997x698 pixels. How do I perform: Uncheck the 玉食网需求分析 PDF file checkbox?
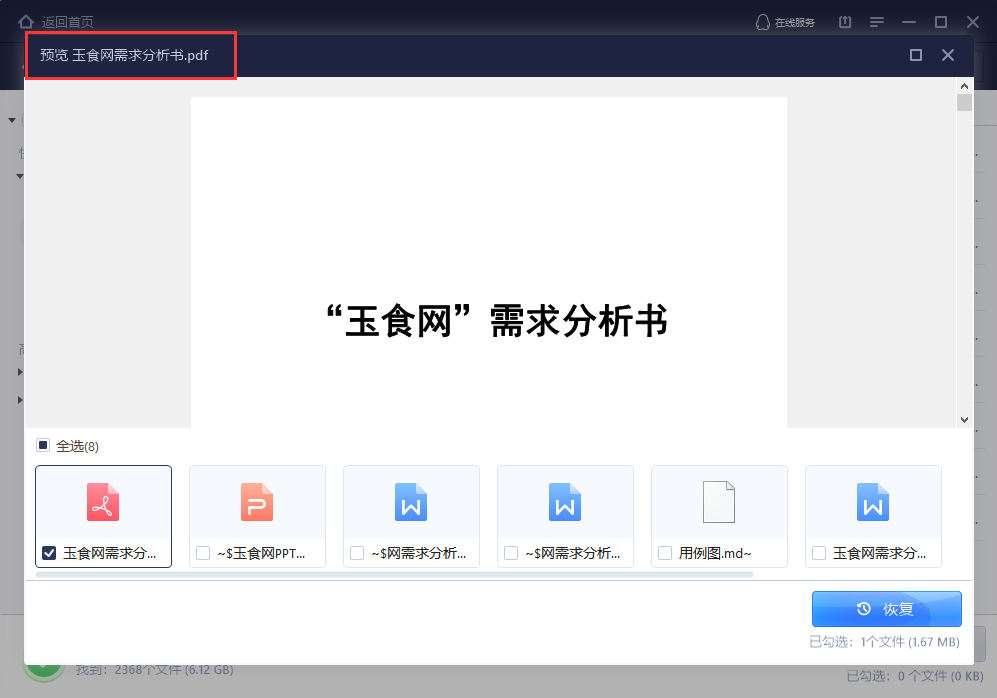point(48,552)
